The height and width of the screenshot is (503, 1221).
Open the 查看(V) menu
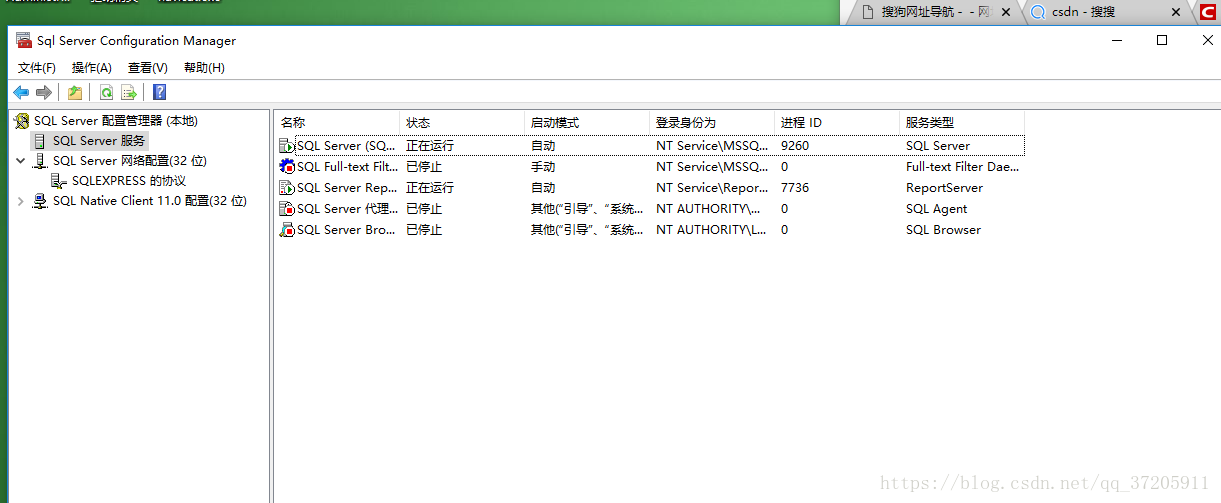148,68
